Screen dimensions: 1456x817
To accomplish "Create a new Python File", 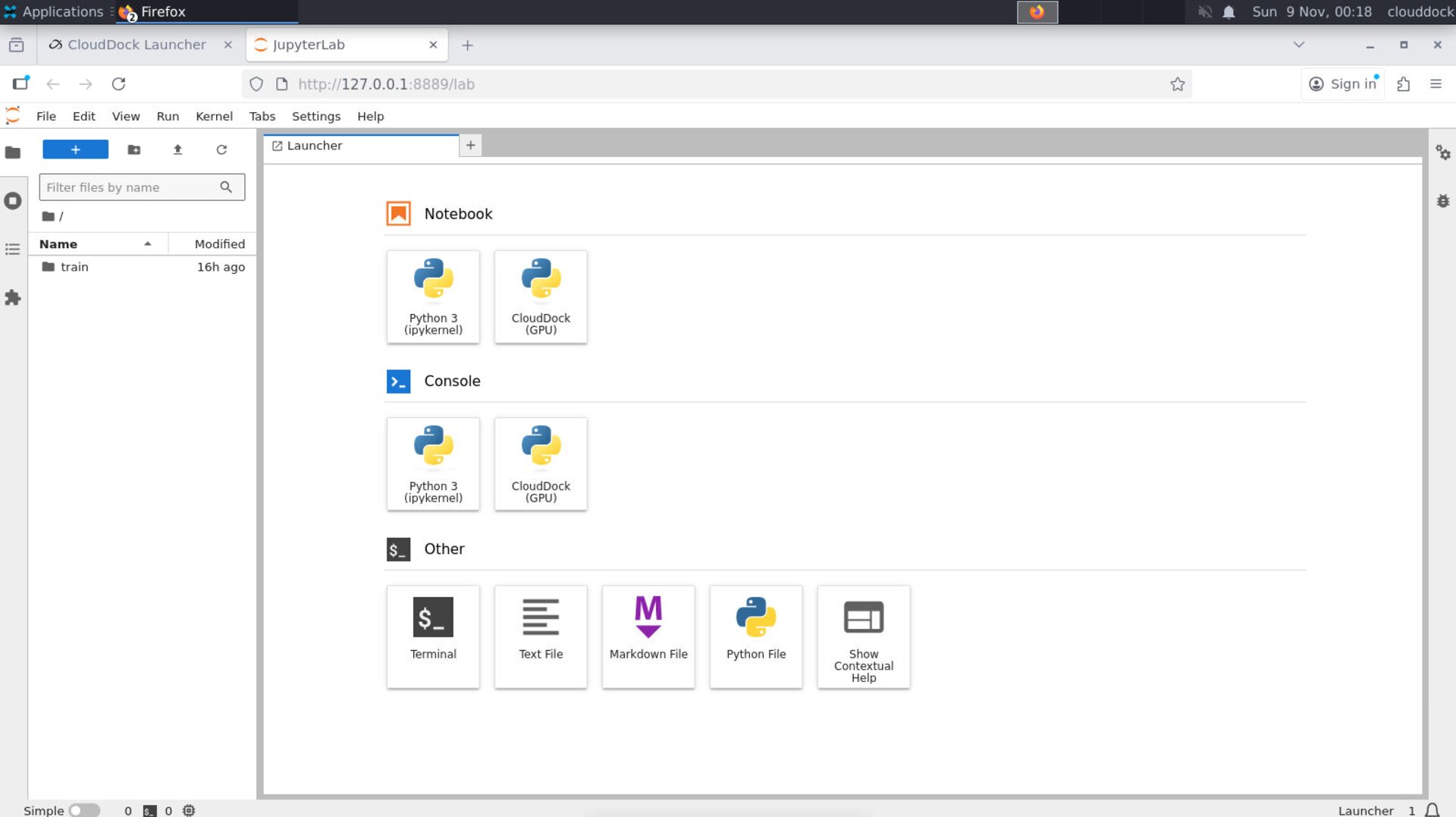I will pyautogui.click(x=756, y=636).
